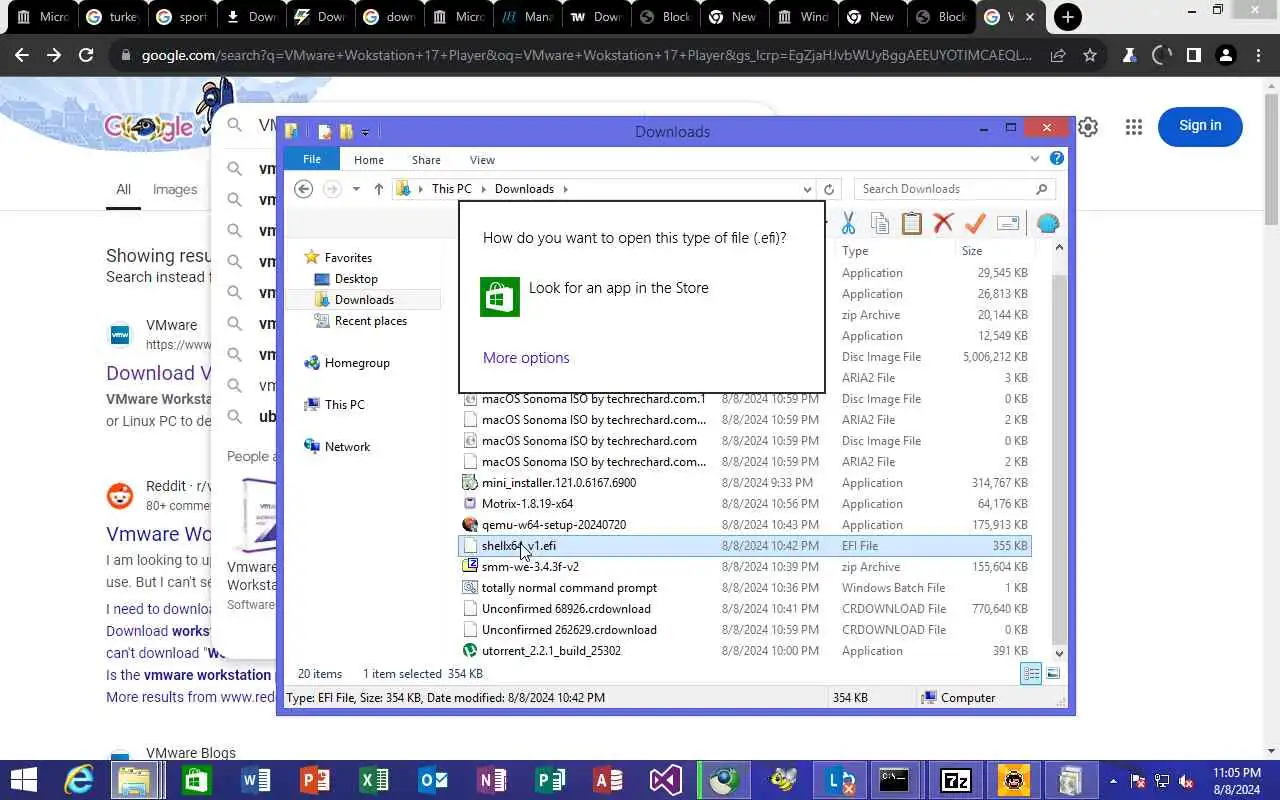Viewport: 1280px width, 800px height.
Task: Open Internet Explorer from the taskbar
Action: 78,780
